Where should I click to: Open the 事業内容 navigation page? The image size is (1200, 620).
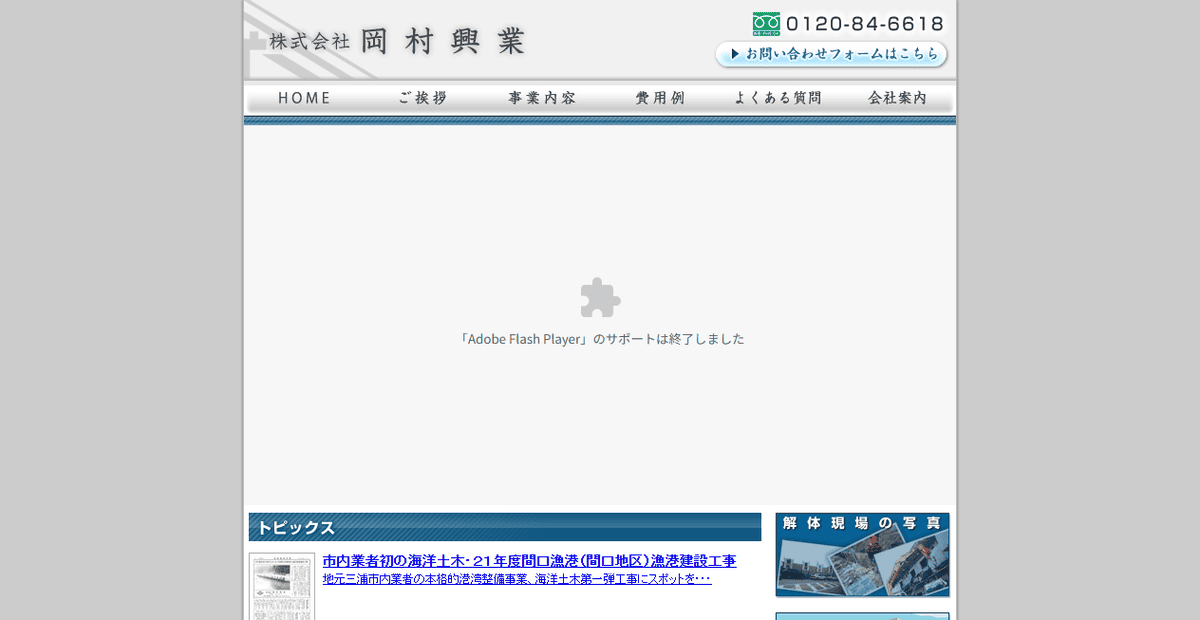tap(540, 97)
